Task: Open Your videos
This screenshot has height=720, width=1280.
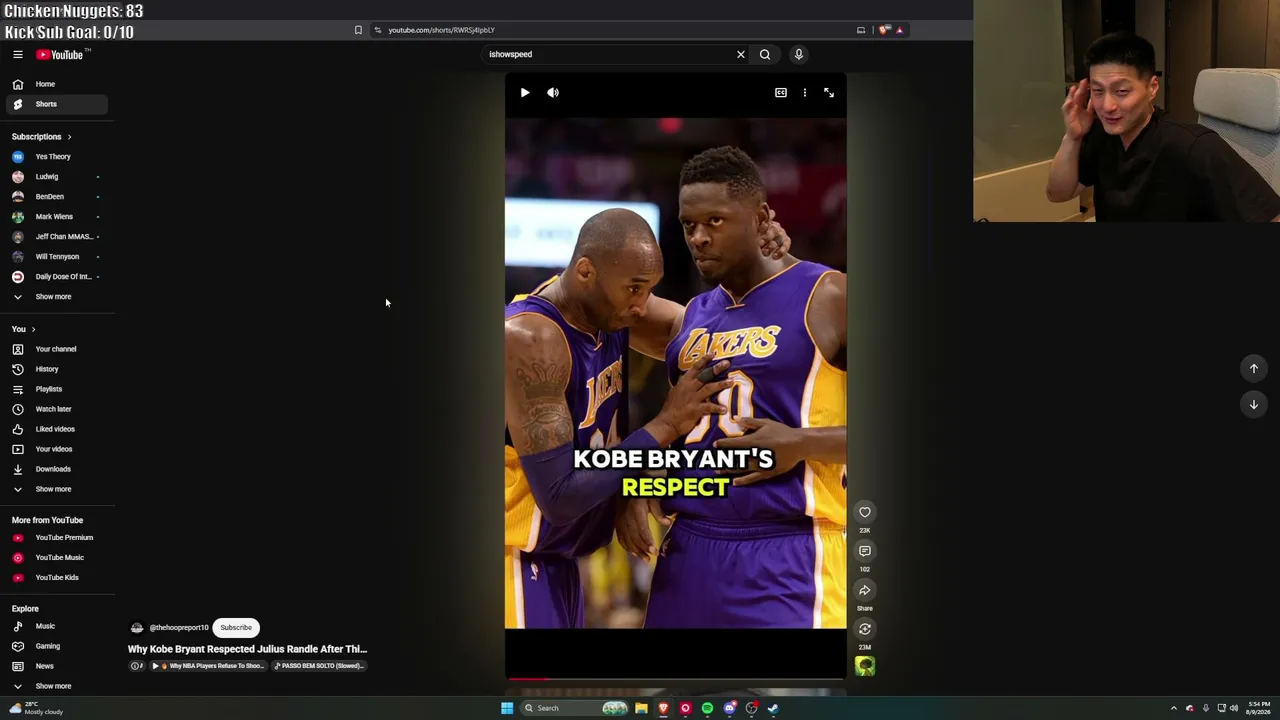Action: point(57,449)
